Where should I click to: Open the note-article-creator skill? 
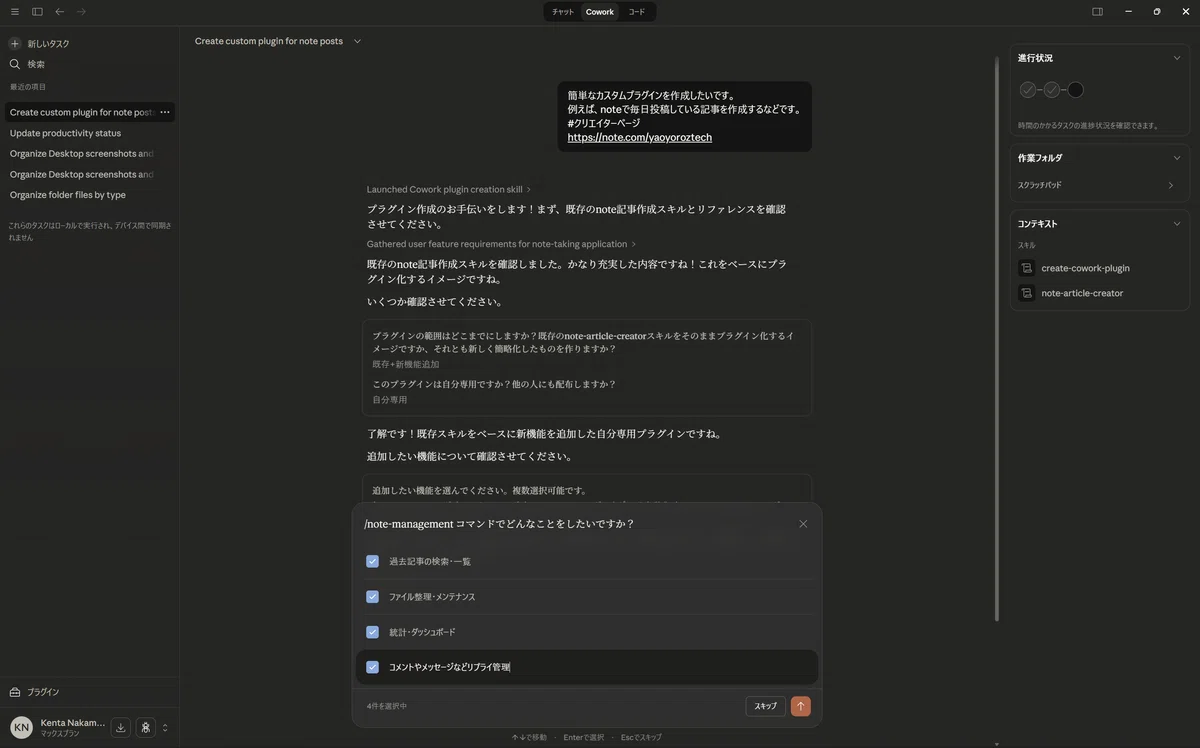coord(1082,293)
